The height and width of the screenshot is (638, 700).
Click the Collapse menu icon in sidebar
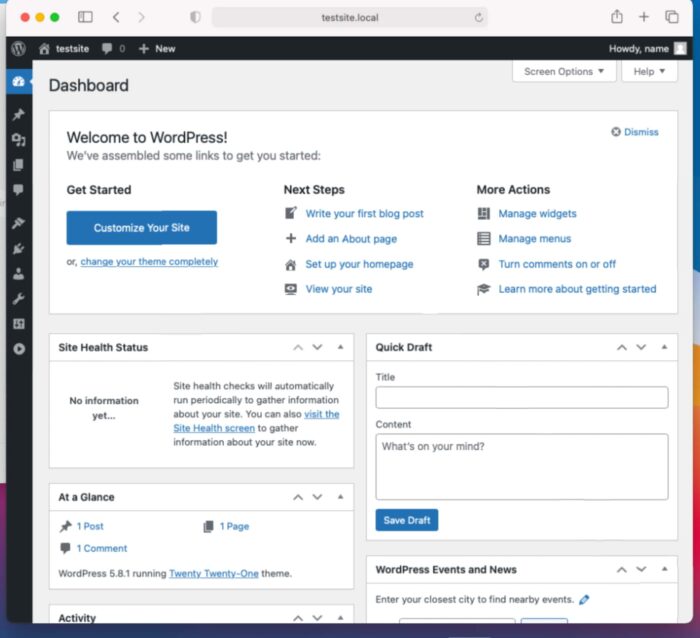pyautogui.click(x=18, y=349)
